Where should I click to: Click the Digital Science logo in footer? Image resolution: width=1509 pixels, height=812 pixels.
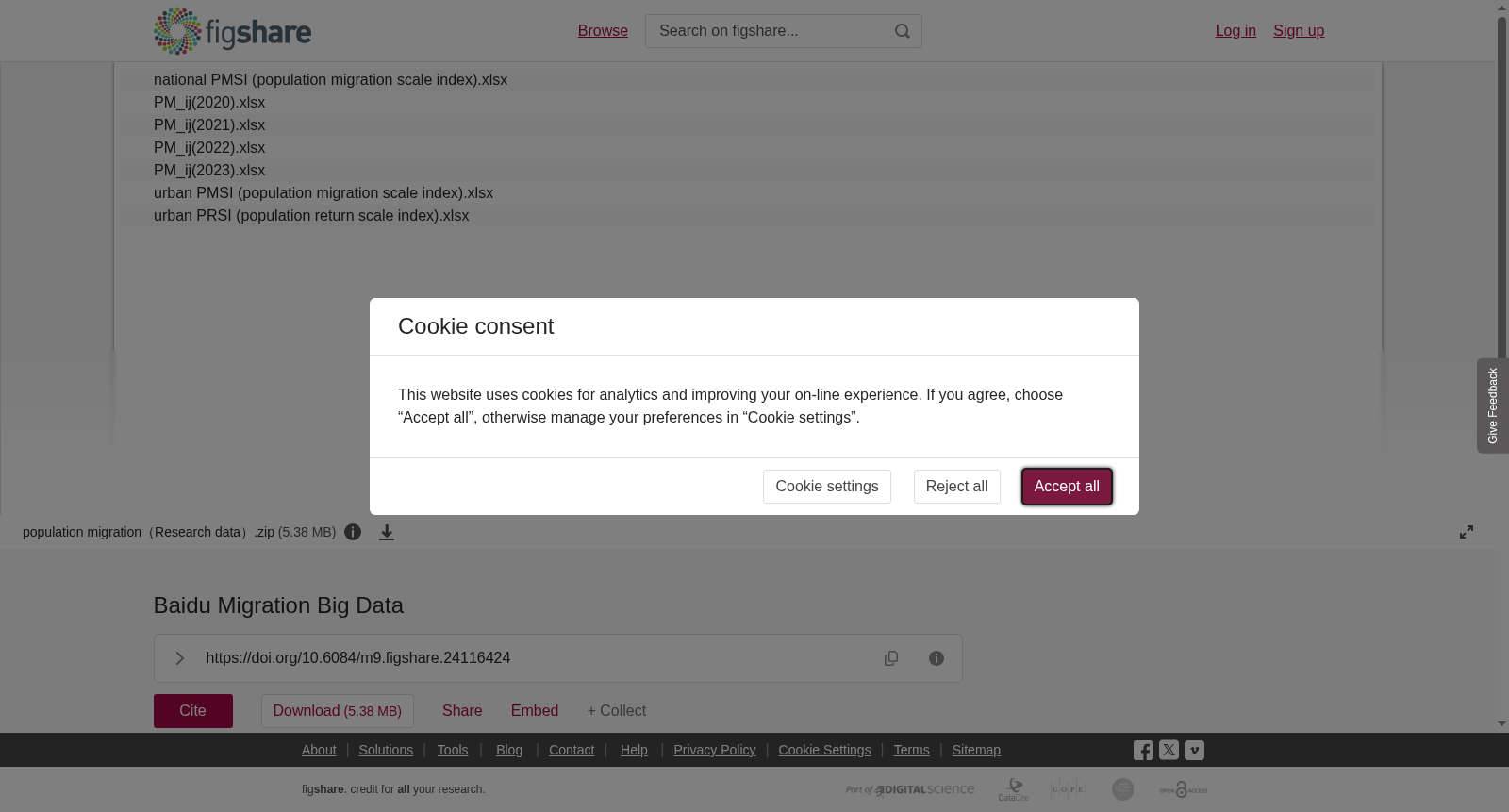point(910,789)
